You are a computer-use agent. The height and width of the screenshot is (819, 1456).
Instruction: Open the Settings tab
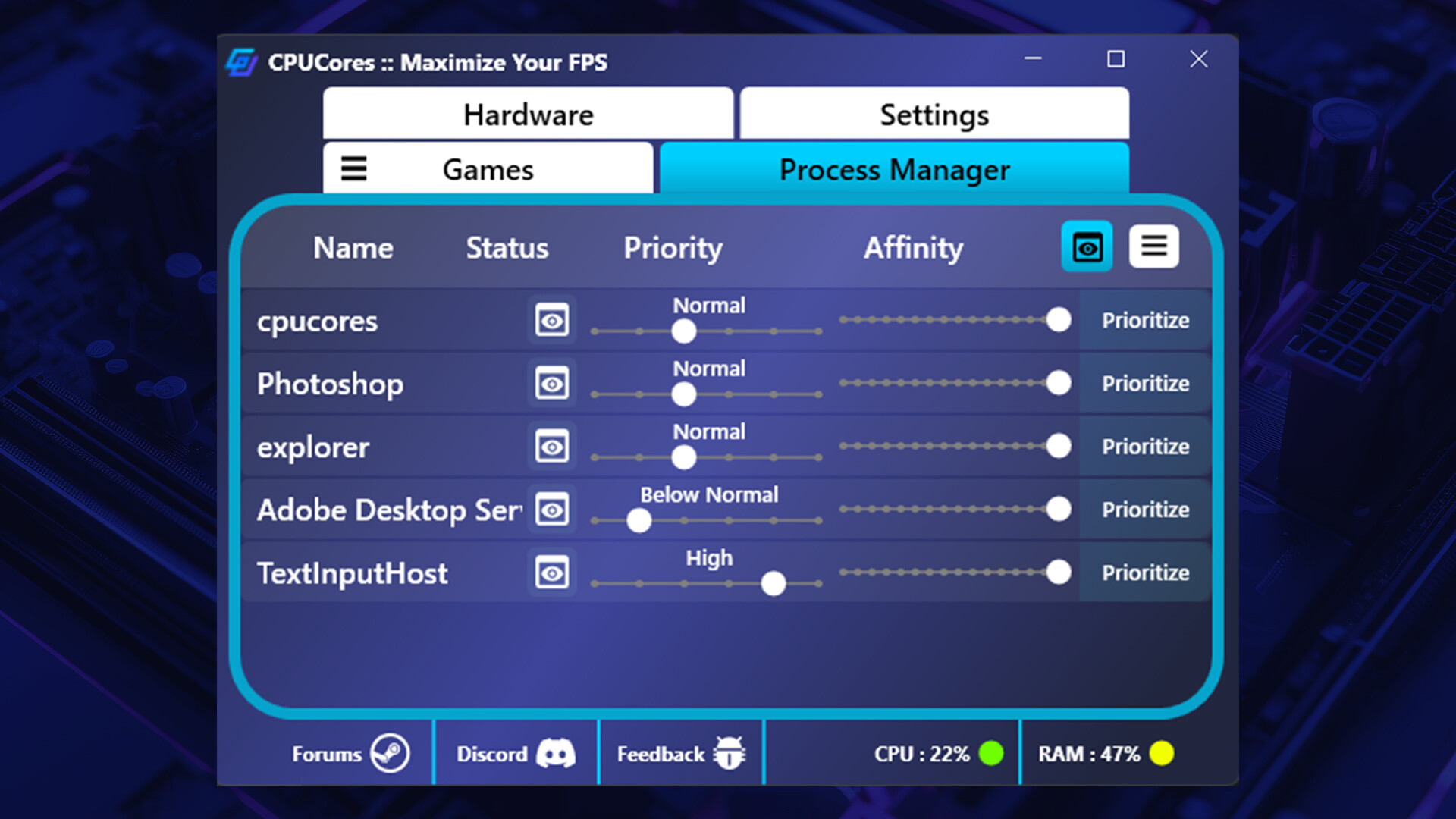coord(934,114)
